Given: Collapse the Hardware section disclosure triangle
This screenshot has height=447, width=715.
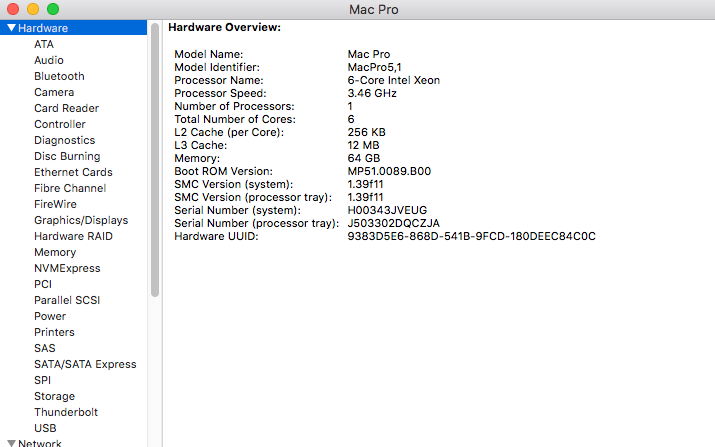Looking at the screenshot, I should 10,28.
